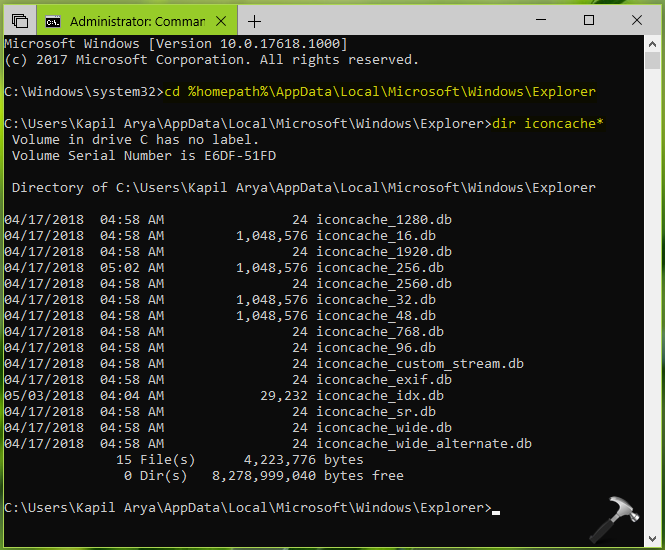665x550 pixels.
Task: Click the vertical scrollbar track
Action: click(x=653, y=300)
